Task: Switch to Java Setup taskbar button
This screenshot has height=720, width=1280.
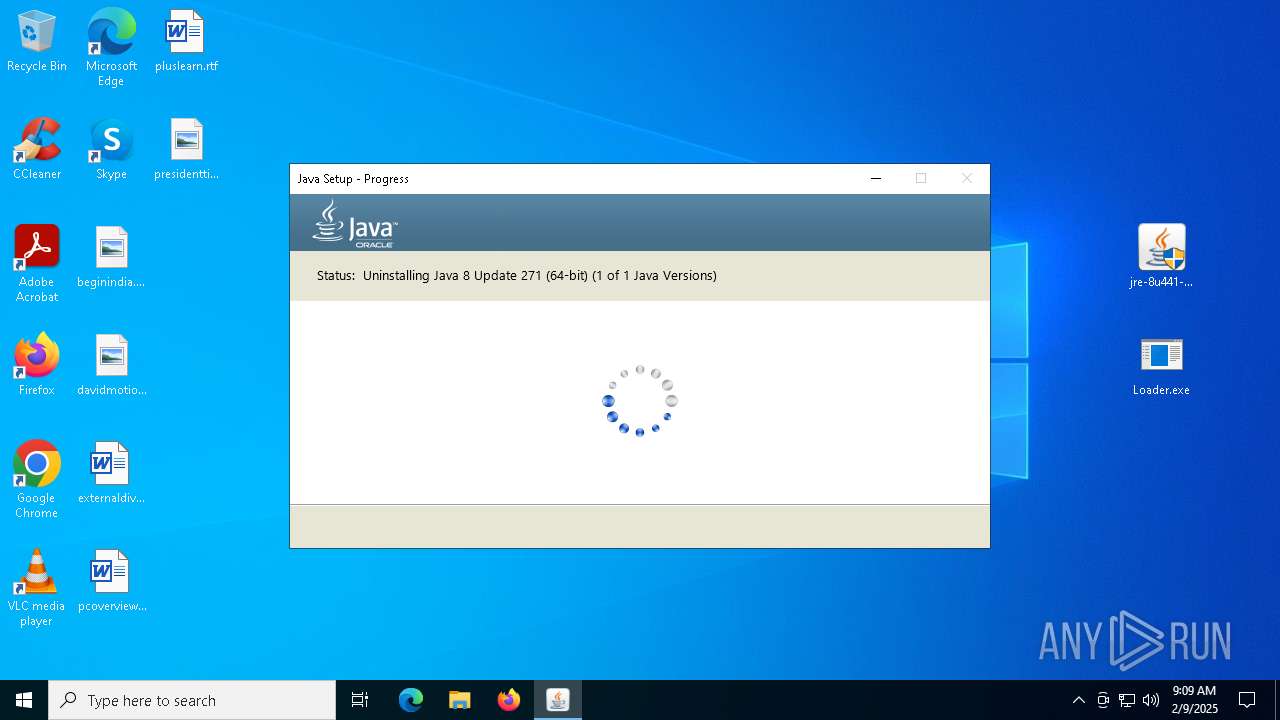Action: click(558, 700)
